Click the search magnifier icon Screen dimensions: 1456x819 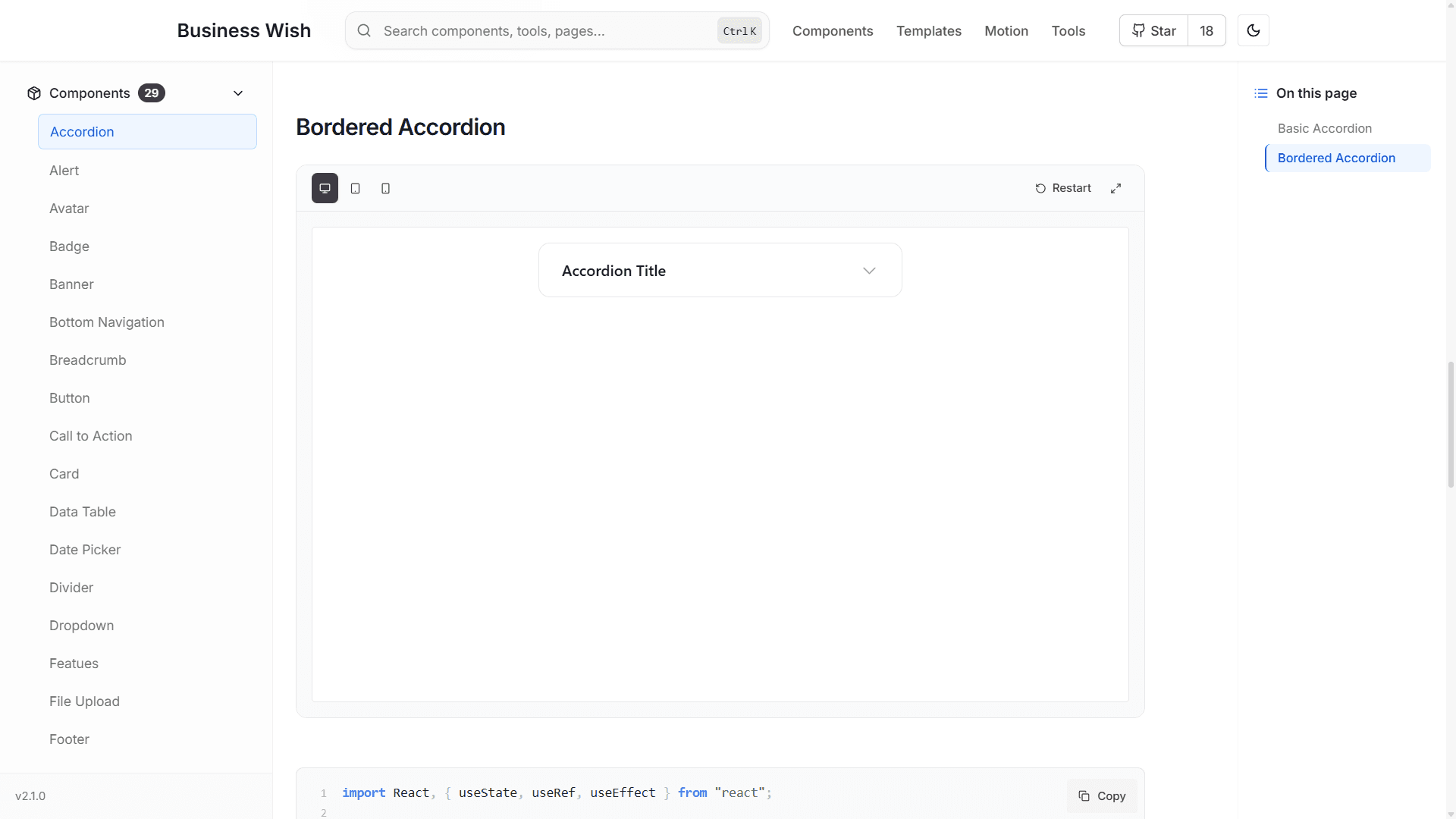coord(365,30)
